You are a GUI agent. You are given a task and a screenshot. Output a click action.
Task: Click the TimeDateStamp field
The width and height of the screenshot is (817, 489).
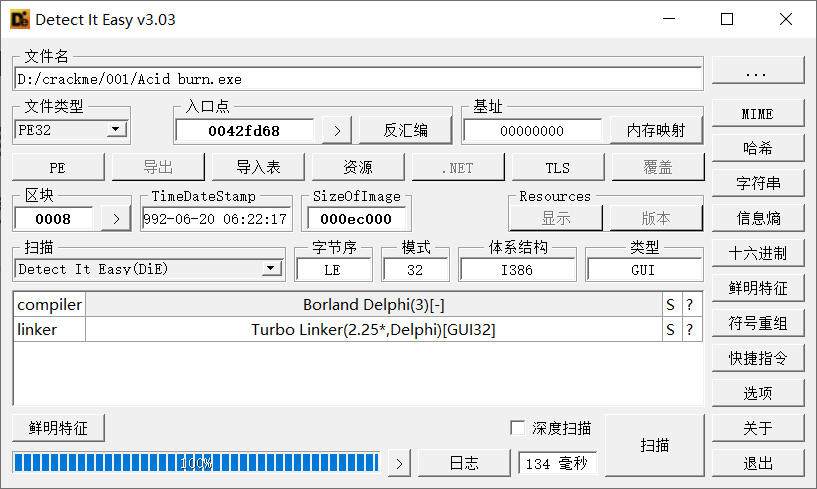point(216,218)
